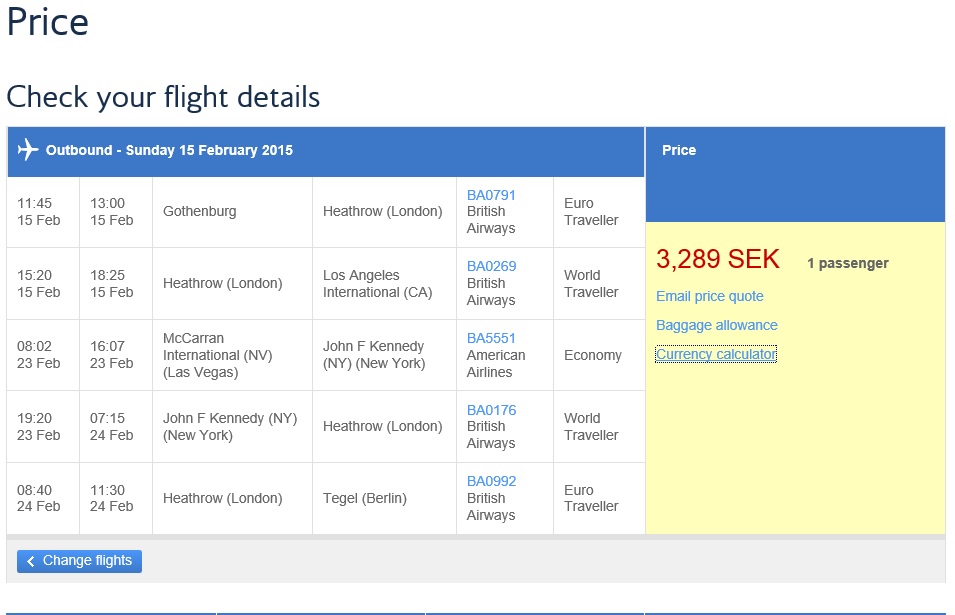Screen dimensions: 955x615
Task: Click the Tegel (Berlin) destination cell
Action: [x=384, y=498]
